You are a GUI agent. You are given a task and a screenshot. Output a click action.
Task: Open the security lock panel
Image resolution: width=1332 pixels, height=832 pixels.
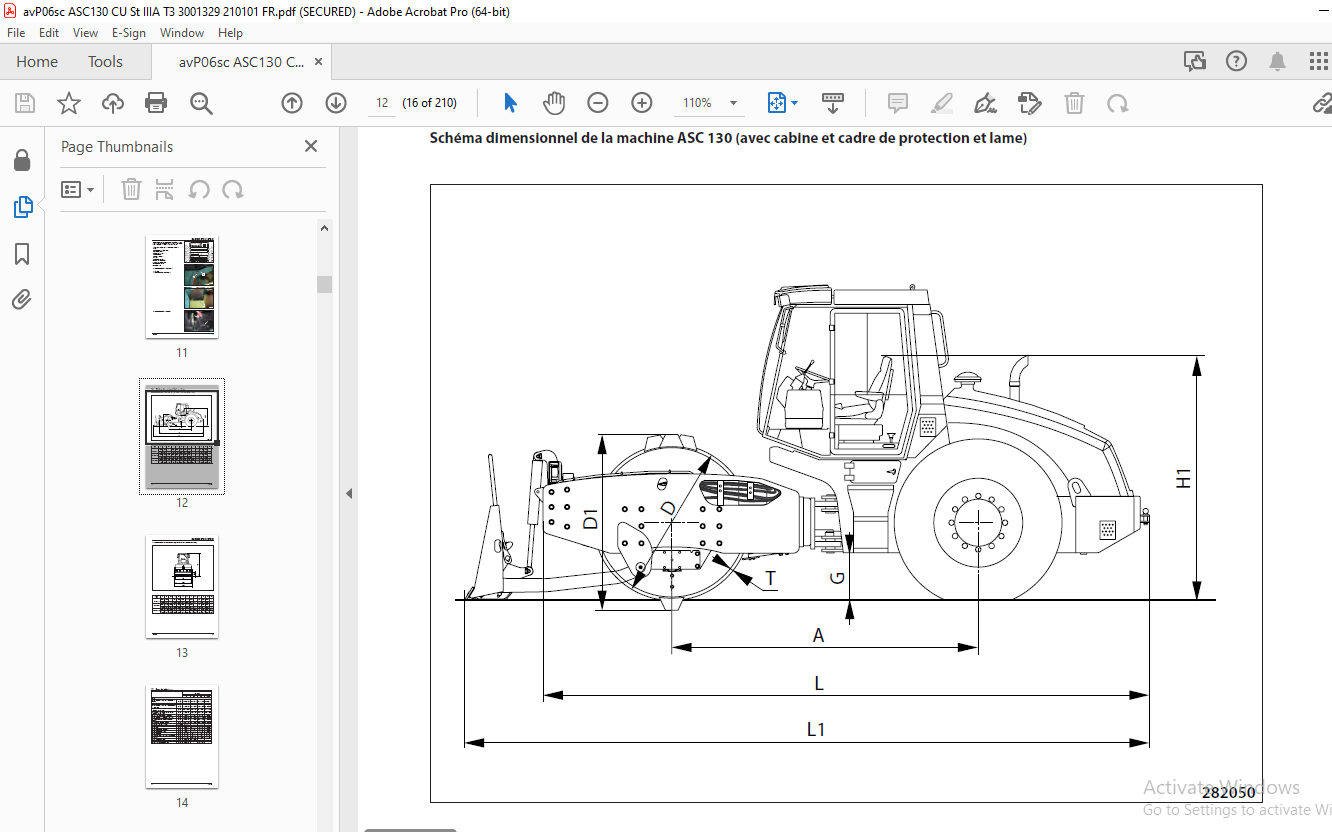(22, 160)
